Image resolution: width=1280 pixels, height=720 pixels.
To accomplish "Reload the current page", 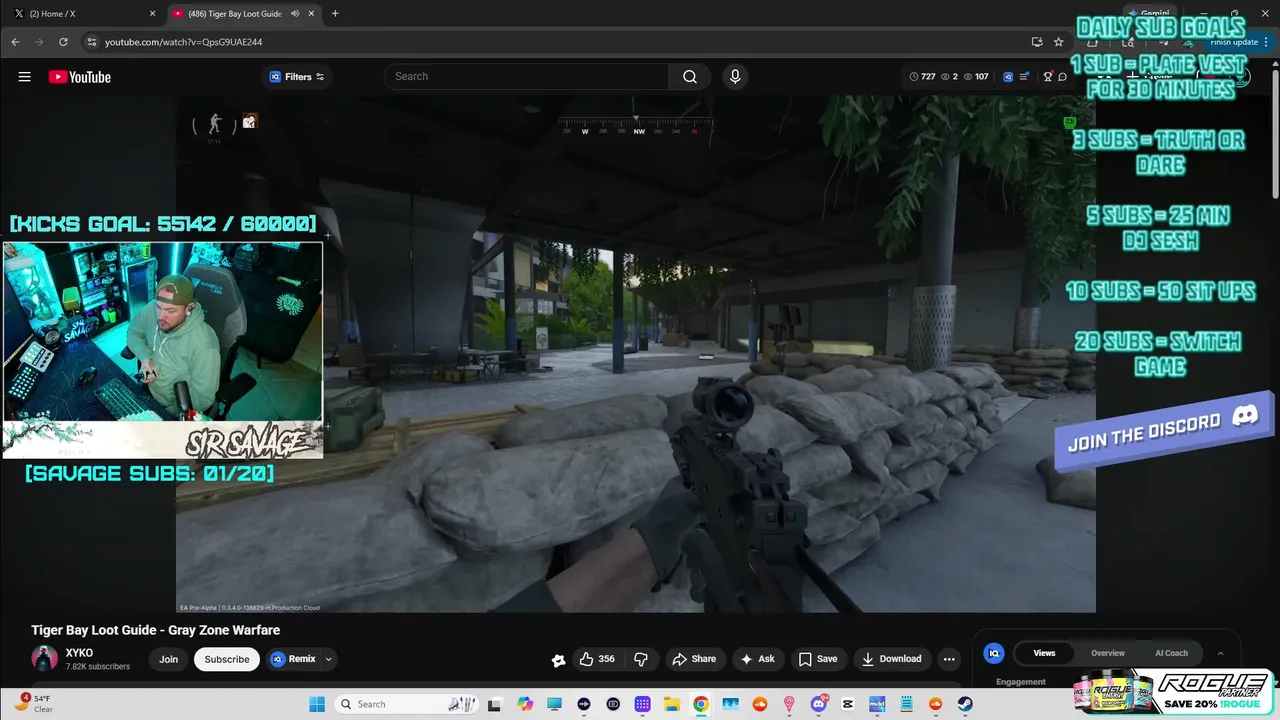I will pos(63,42).
